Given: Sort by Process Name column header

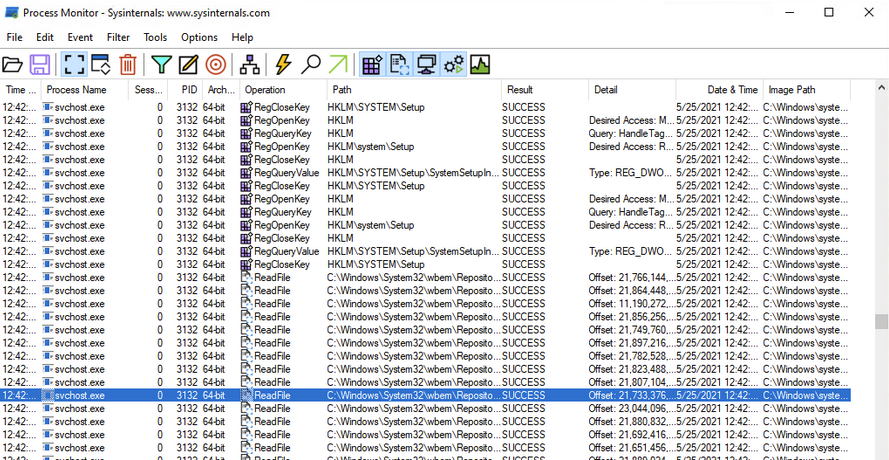Looking at the screenshot, I should point(84,90).
